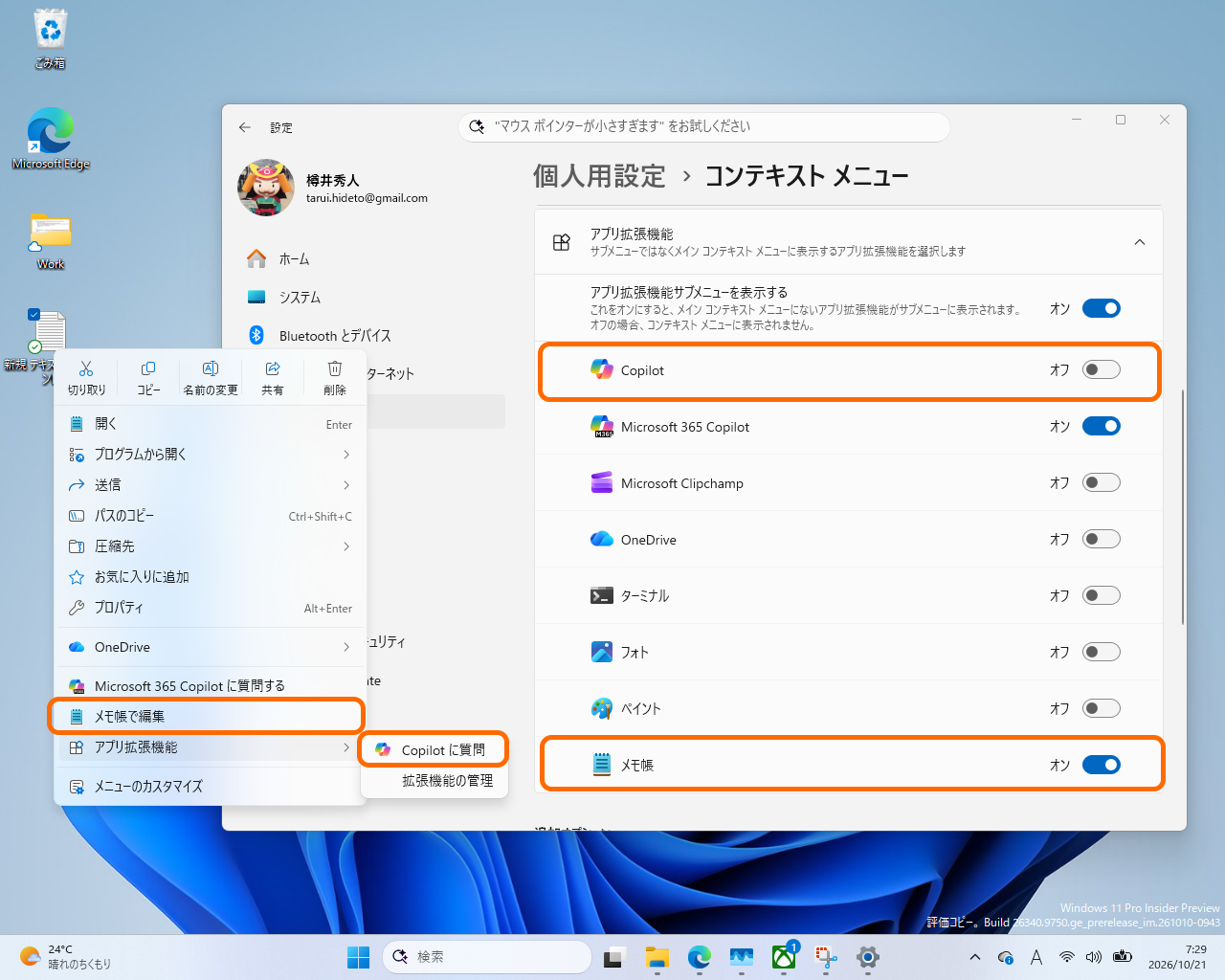This screenshot has height=980, width=1225.
Task: Open ホーム in Settings sidebar
Action: pyautogui.click(x=372, y=259)
